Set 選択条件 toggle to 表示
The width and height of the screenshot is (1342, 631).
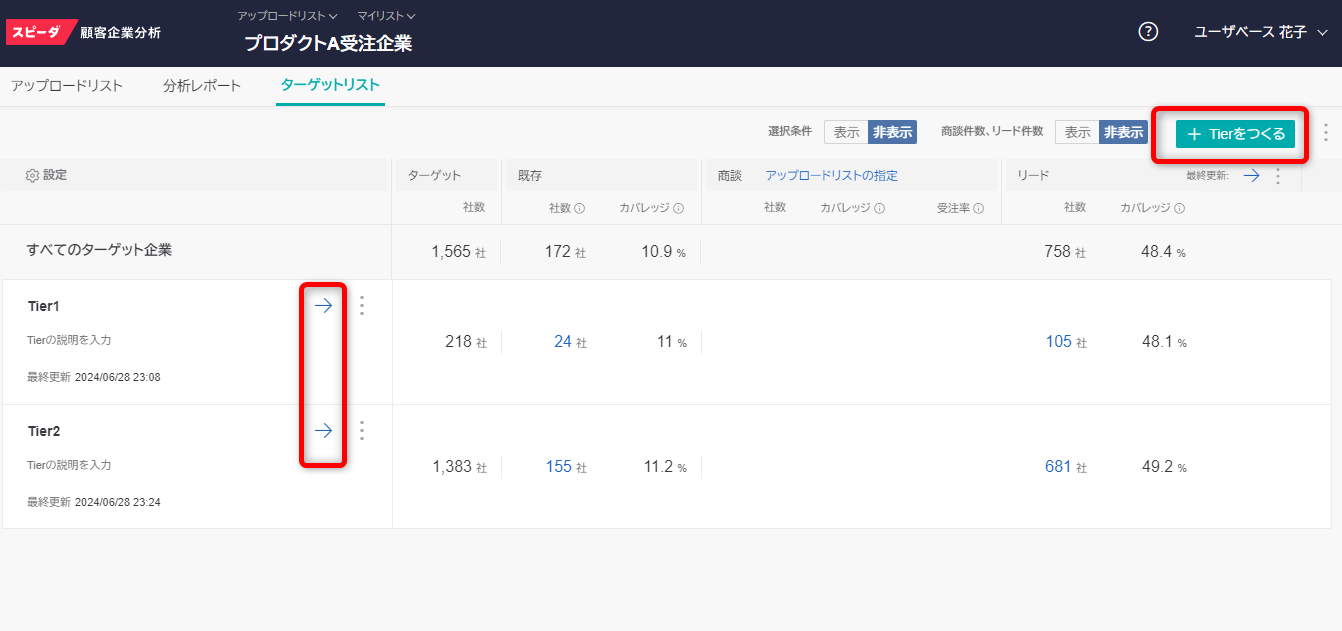click(846, 133)
